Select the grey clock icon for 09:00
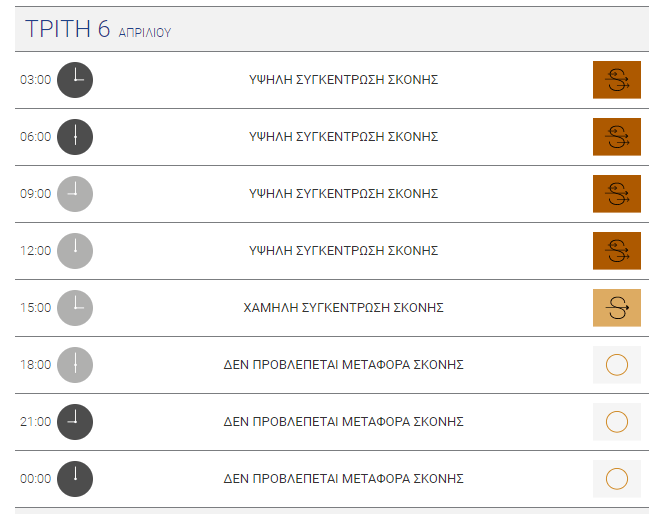The width and height of the screenshot is (669, 514). 75,194
